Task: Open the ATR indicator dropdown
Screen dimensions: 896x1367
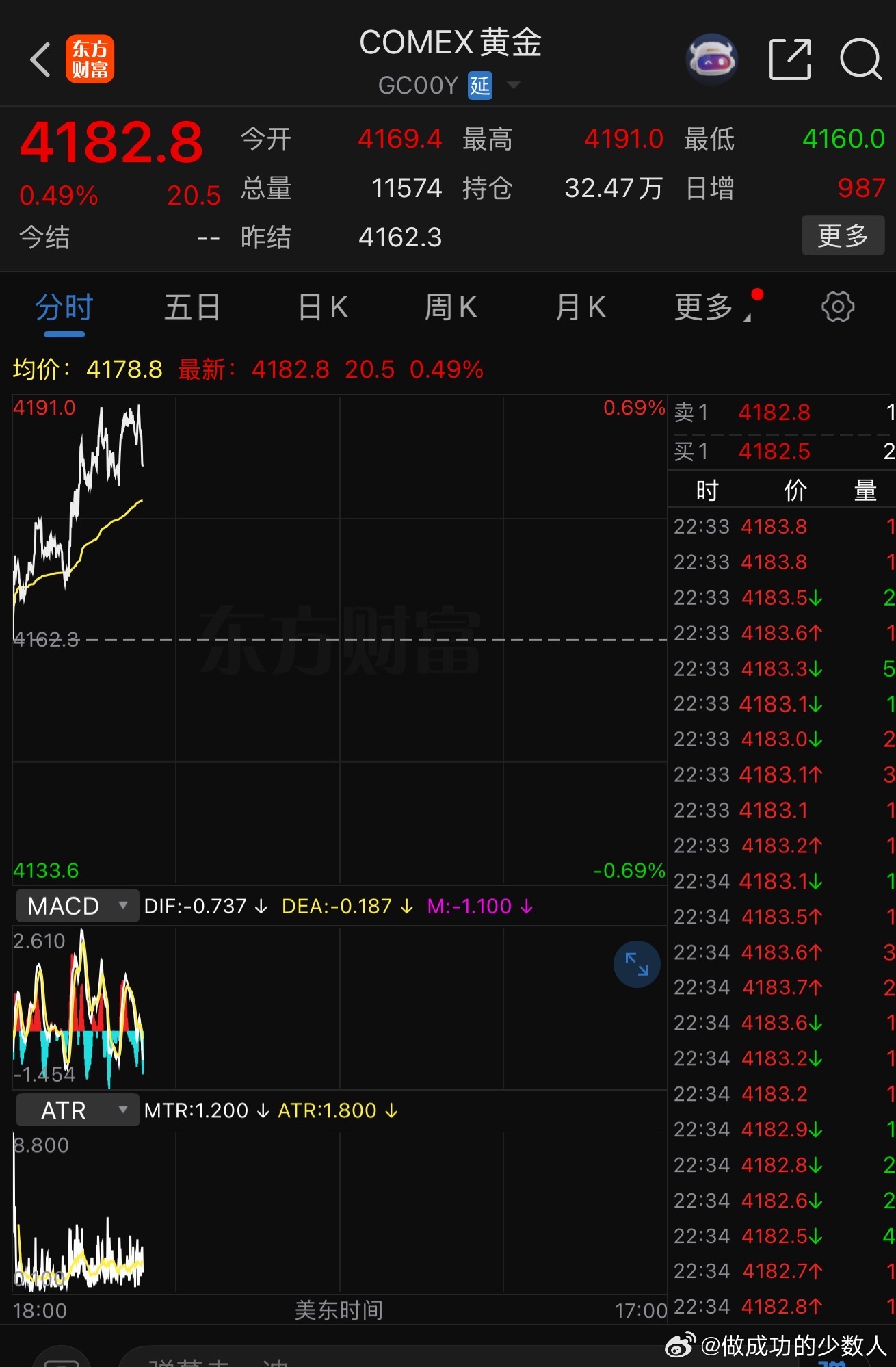Action: [77, 1110]
